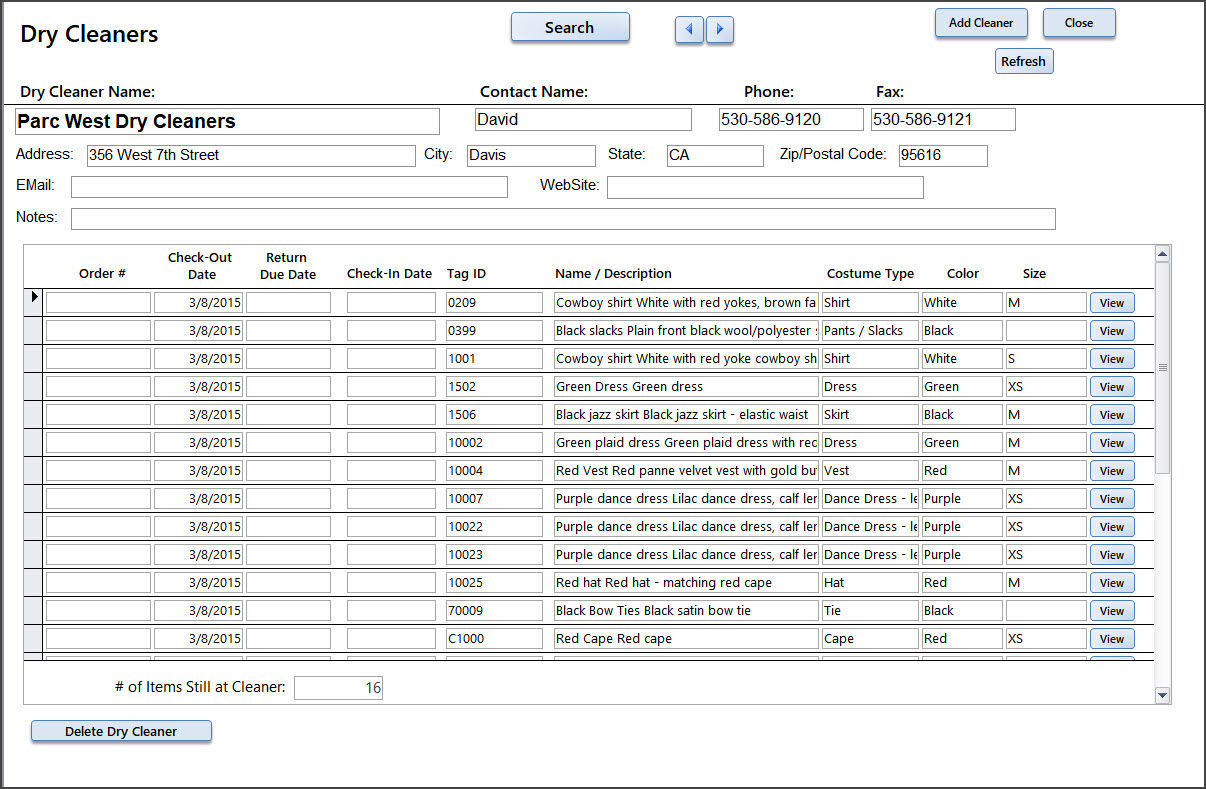
Task: Focus the Notes field
Action: coord(562,219)
